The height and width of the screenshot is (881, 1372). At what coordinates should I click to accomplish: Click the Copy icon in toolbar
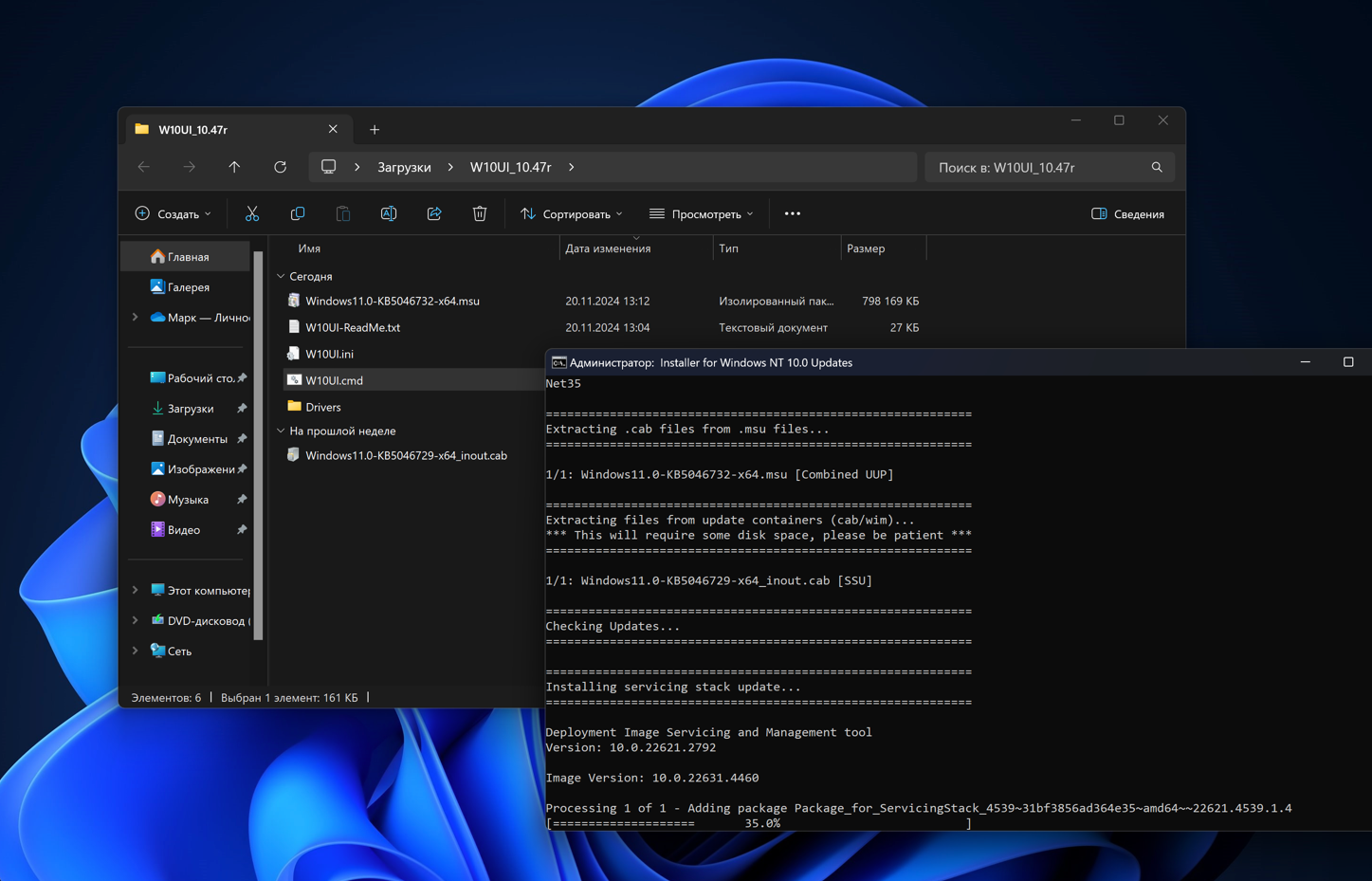[x=298, y=214]
